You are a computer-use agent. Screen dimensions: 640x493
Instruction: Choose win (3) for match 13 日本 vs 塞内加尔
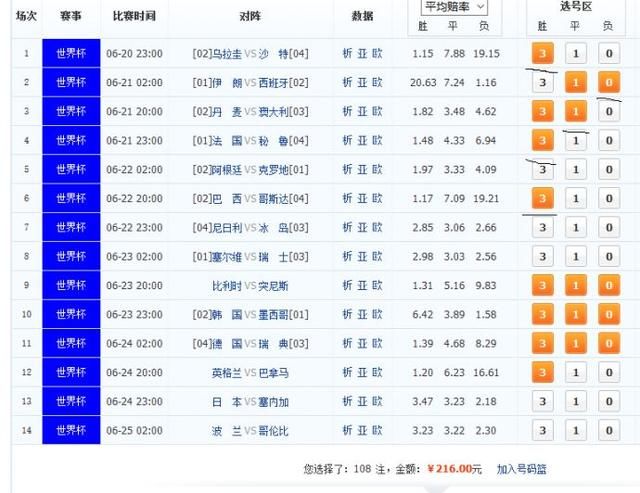click(542, 402)
